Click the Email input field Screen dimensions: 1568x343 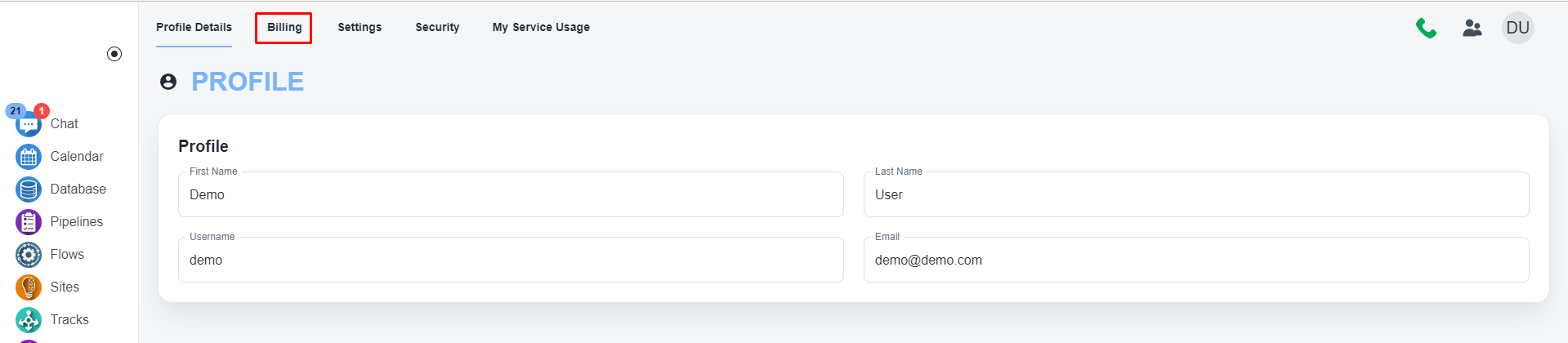pos(1195,261)
